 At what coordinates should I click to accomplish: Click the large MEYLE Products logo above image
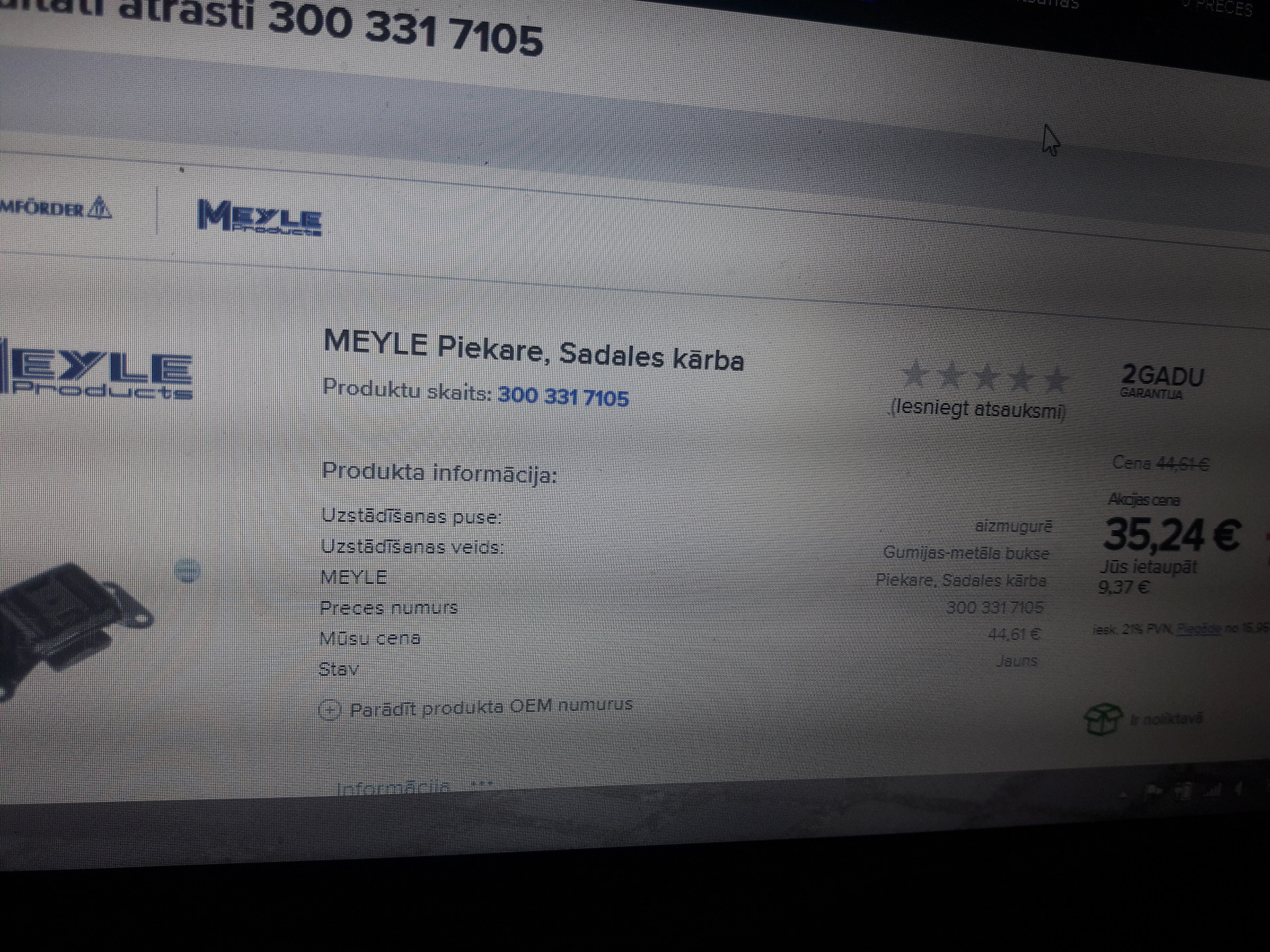tap(96, 370)
